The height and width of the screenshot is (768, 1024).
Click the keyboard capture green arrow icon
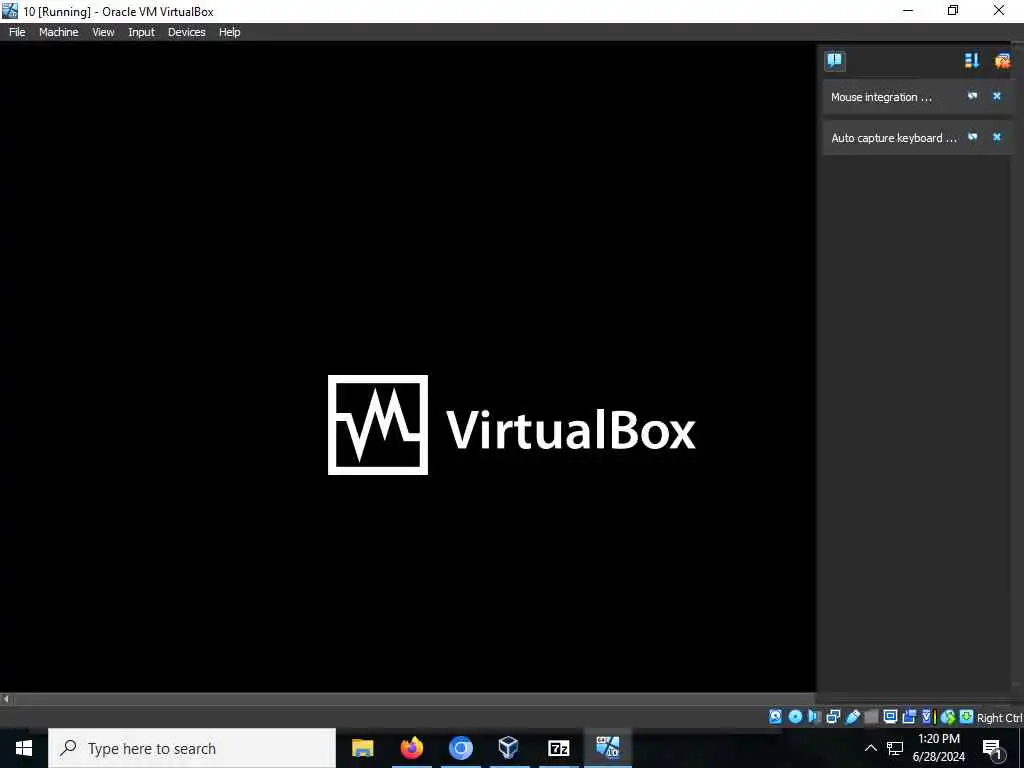pos(967,716)
